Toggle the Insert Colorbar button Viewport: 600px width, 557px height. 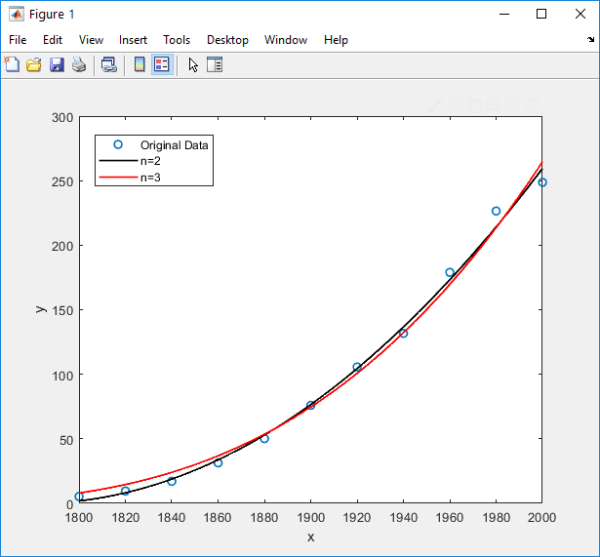[140, 65]
